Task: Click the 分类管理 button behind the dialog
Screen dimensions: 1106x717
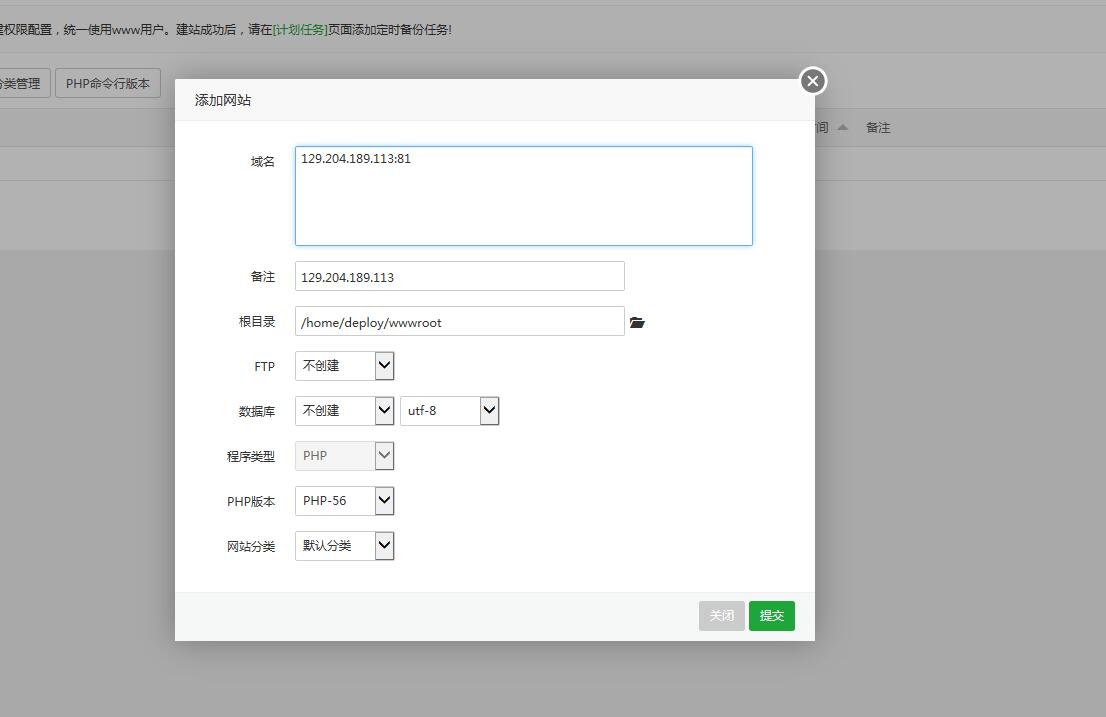Action: click(x=20, y=84)
